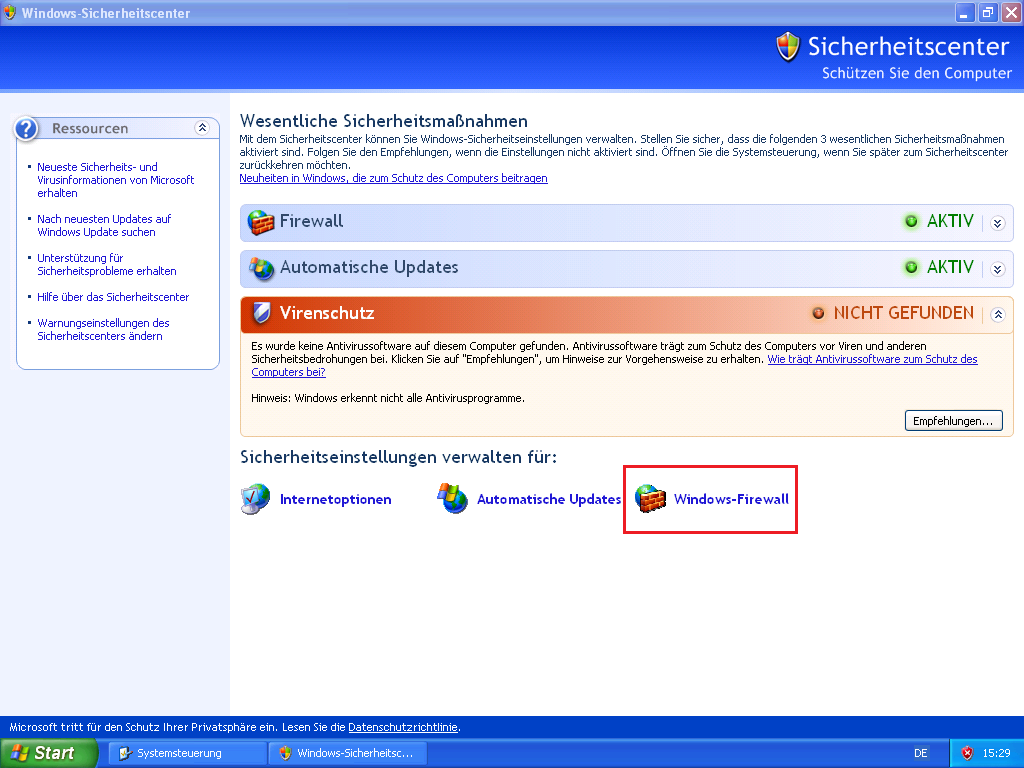Image resolution: width=1024 pixels, height=768 pixels.
Task: Click the Ressourcen panel title
Action: [x=90, y=129]
